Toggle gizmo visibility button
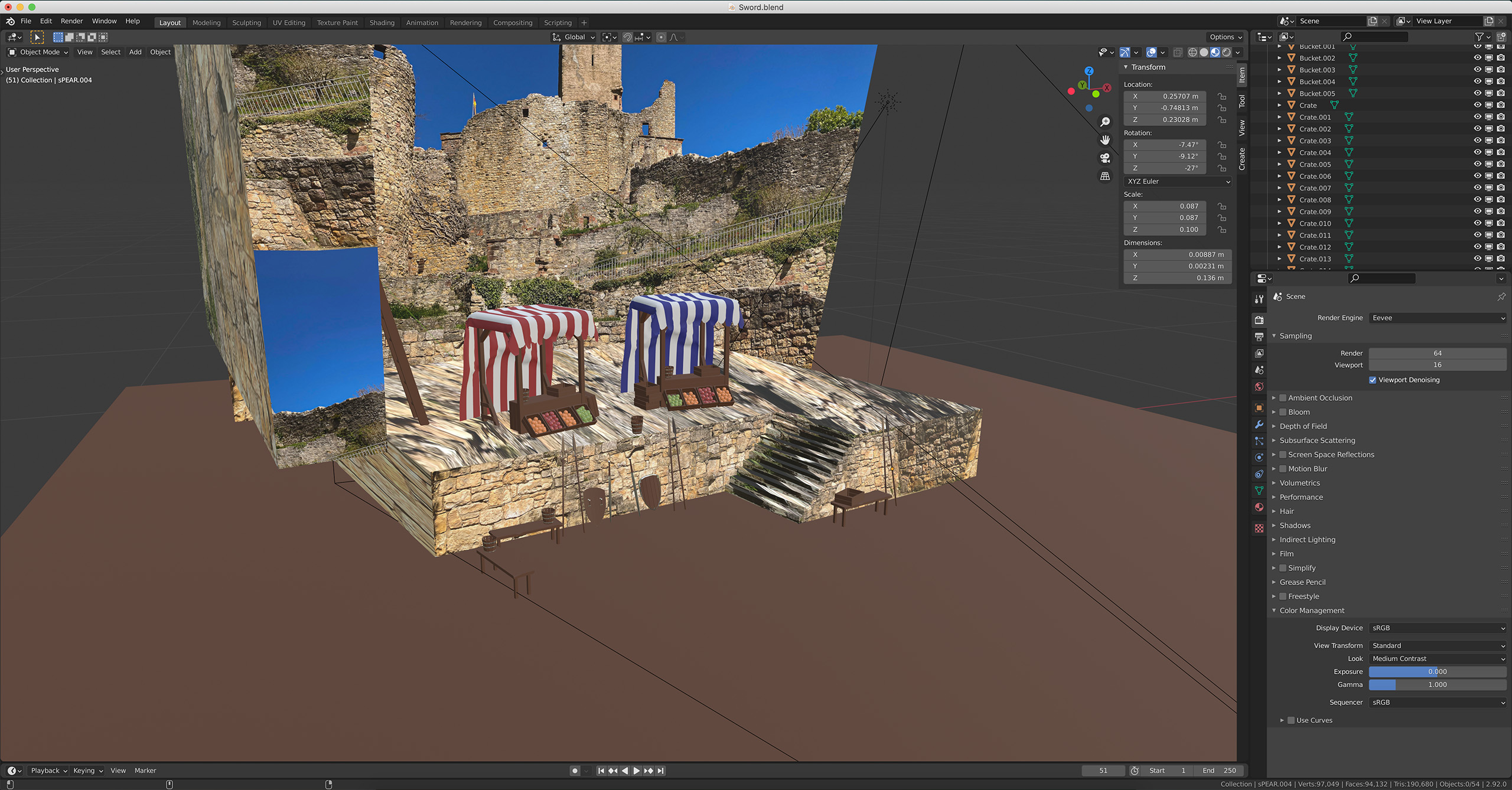1512x790 pixels. (1125, 53)
